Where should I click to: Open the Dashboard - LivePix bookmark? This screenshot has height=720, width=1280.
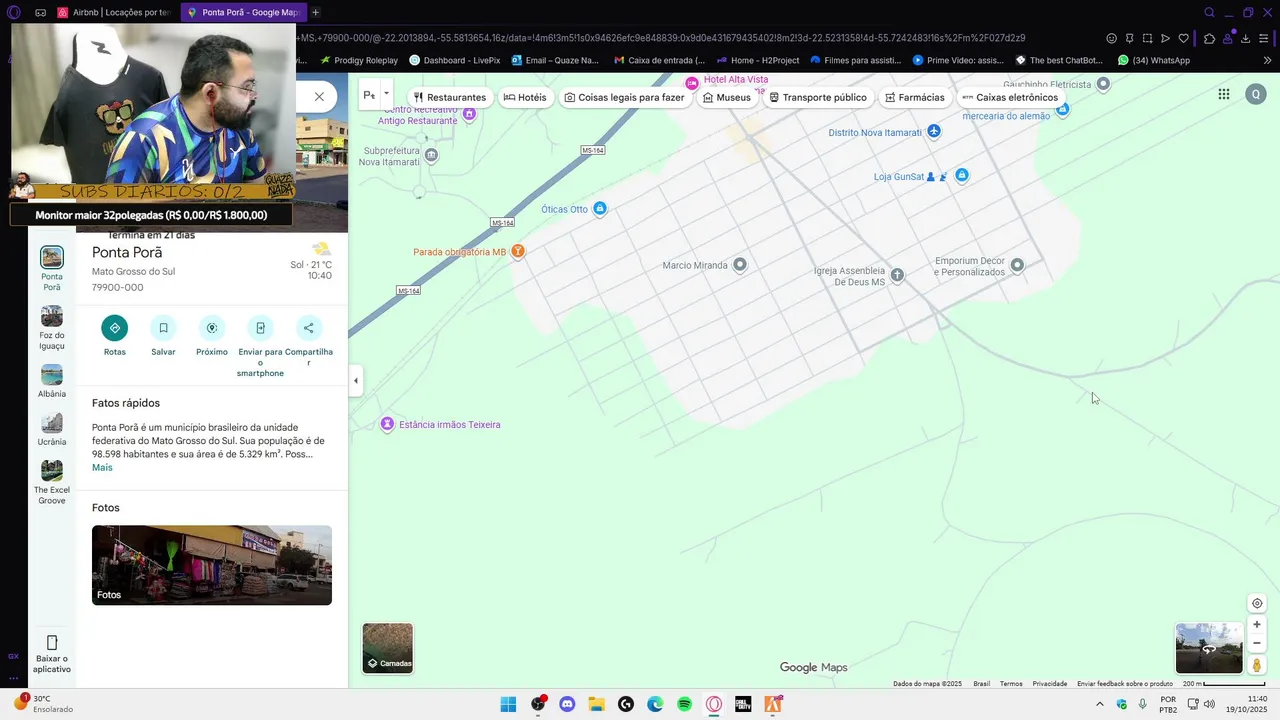pyautogui.click(x=455, y=60)
